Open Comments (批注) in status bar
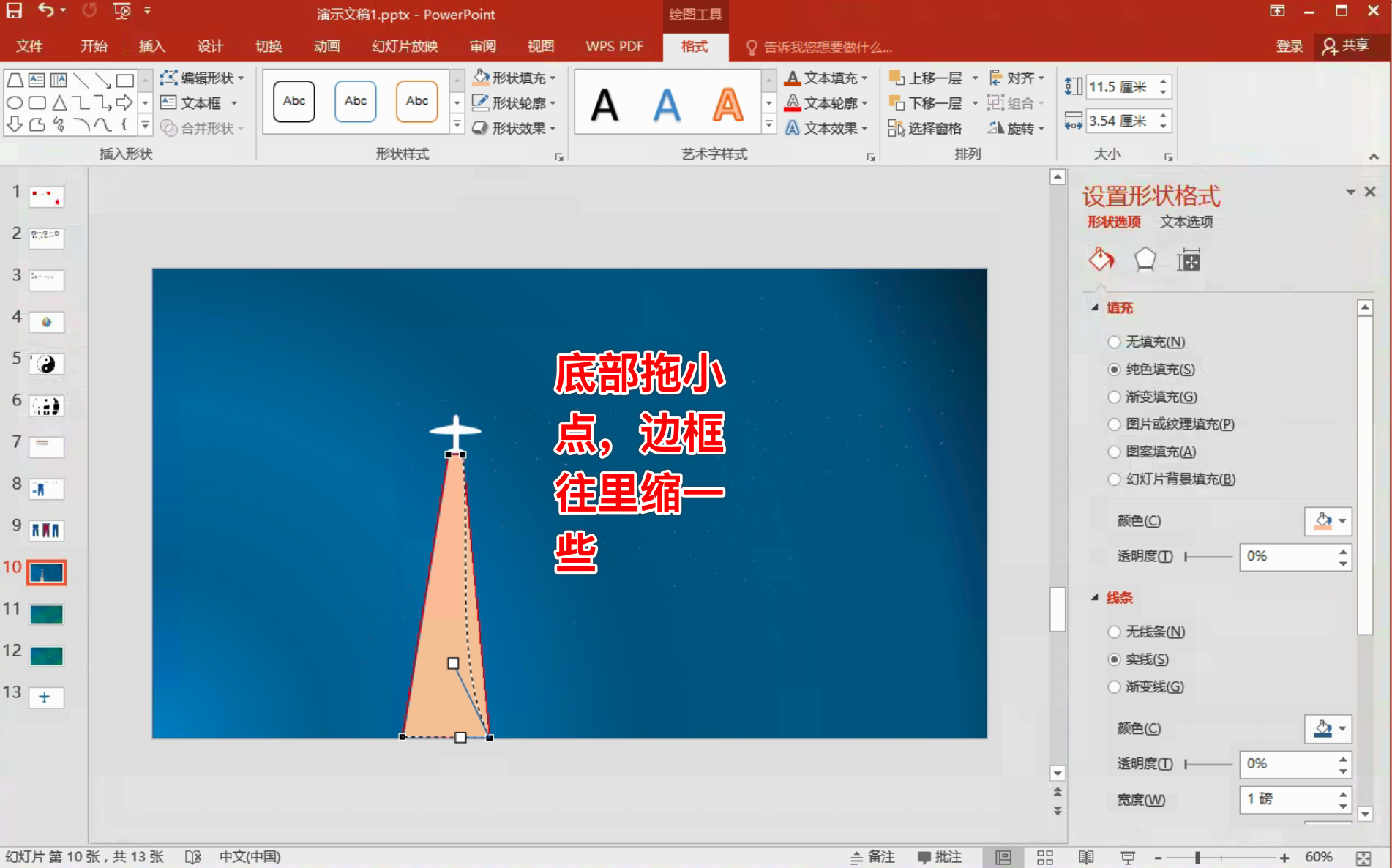1392x868 pixels. (x=940, y=857)
